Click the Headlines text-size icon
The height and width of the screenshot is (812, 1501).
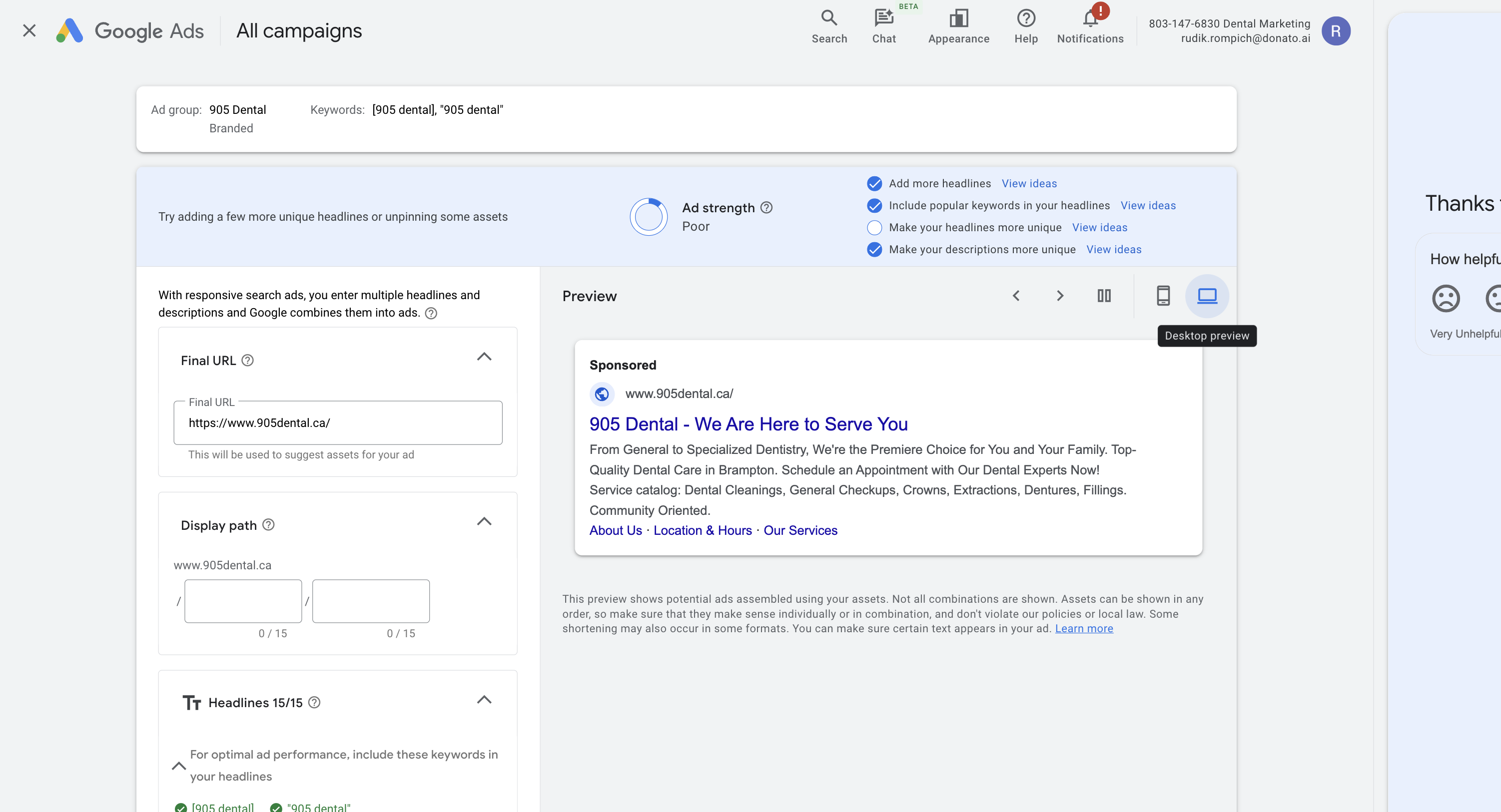191,703
